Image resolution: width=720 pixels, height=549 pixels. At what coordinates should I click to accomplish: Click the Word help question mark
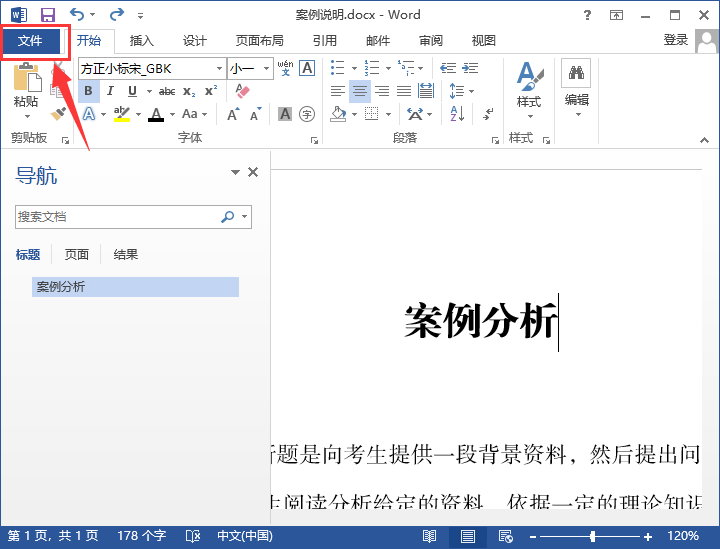coord(587,15)
